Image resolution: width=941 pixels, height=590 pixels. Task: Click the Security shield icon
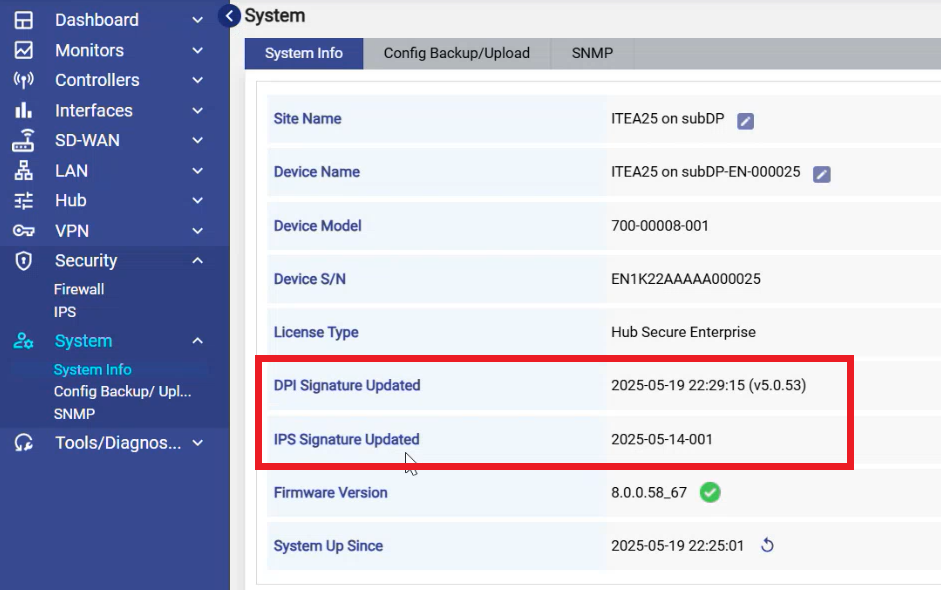(x=23, y=261)
